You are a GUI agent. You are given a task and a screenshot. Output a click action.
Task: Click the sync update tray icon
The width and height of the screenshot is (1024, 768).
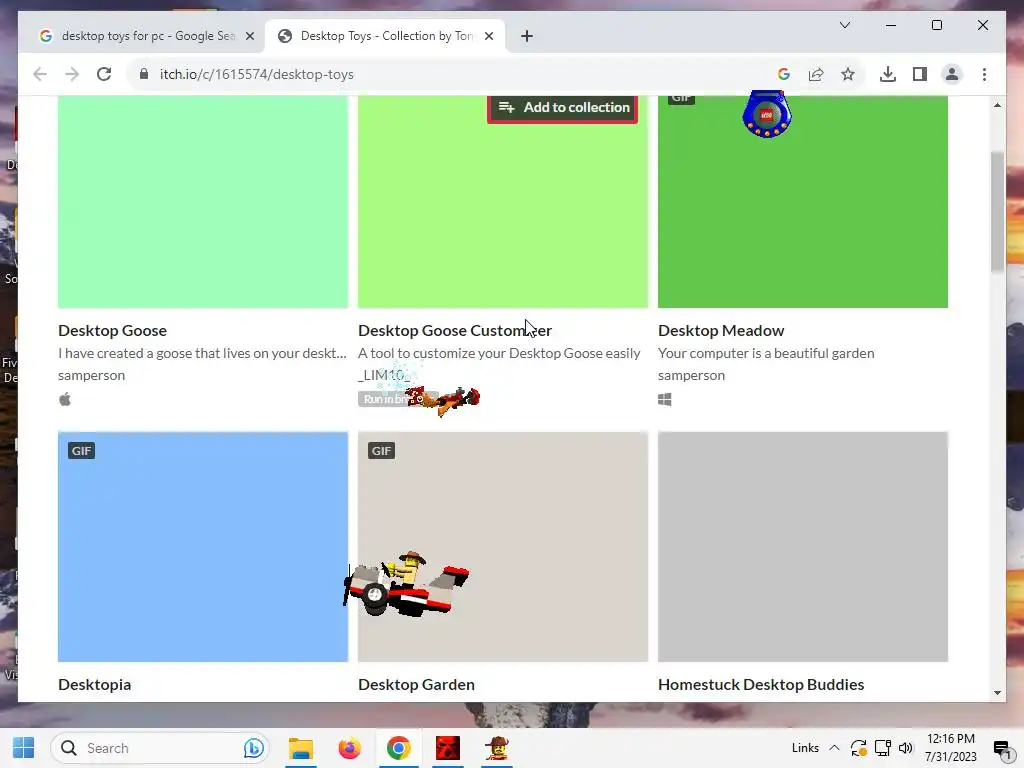coord(858,748)
